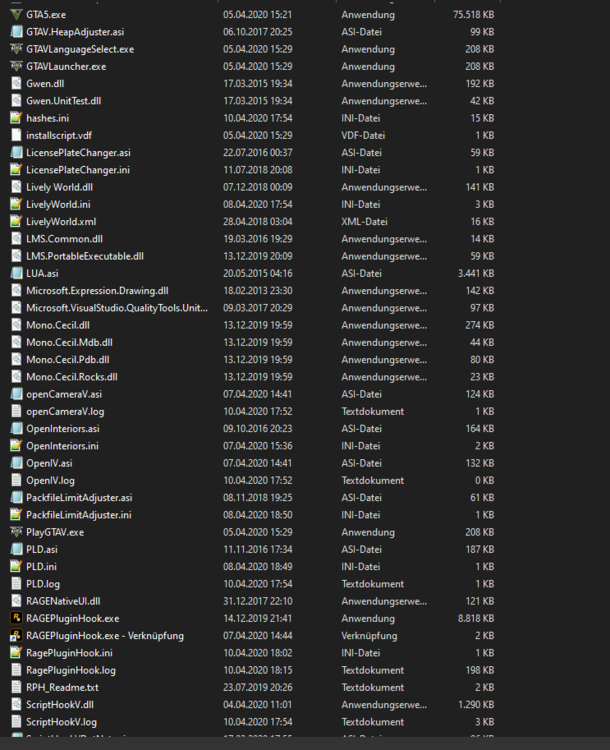
Task: Select the file name LMS.Common.dll
Action: pyautogui.click(x=65, y=239)
